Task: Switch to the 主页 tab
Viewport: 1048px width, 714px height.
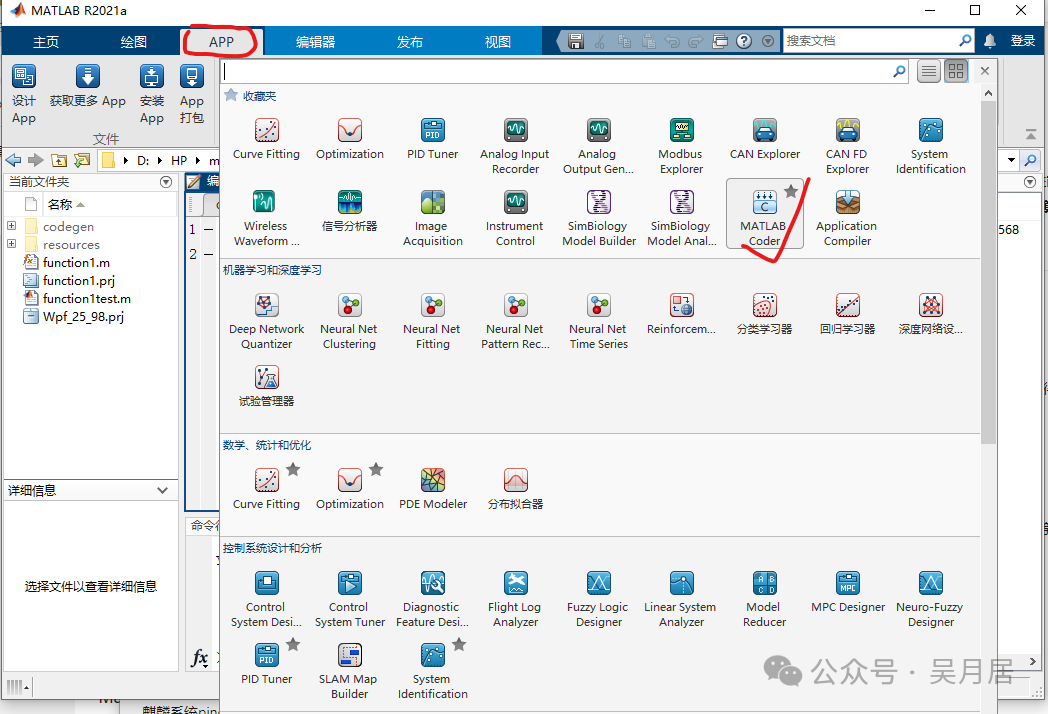Action: (x=46, y=41)
